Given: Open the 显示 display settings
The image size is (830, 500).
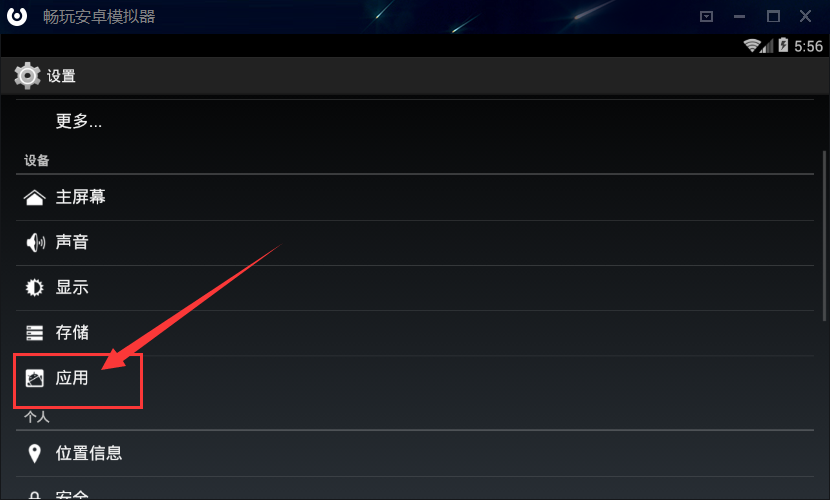Looking at the screenshot, I should (415, 288).
